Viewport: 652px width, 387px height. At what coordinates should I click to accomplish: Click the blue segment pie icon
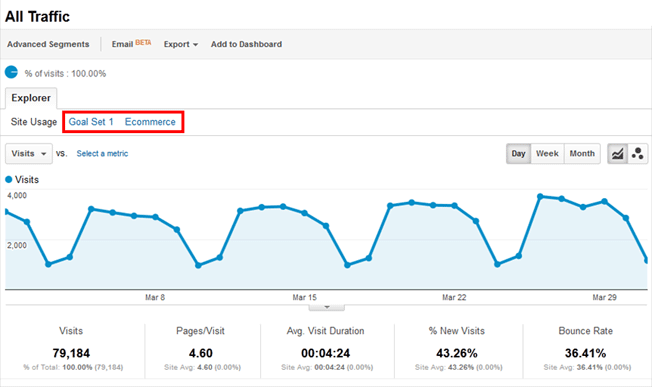pos(11,72)
